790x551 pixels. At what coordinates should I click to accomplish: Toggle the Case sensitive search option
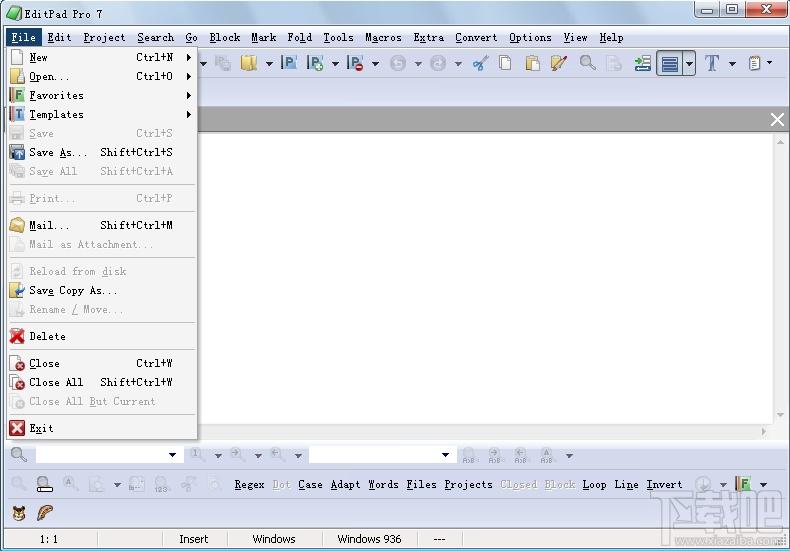pyautogui.click(x=310, y=485)
